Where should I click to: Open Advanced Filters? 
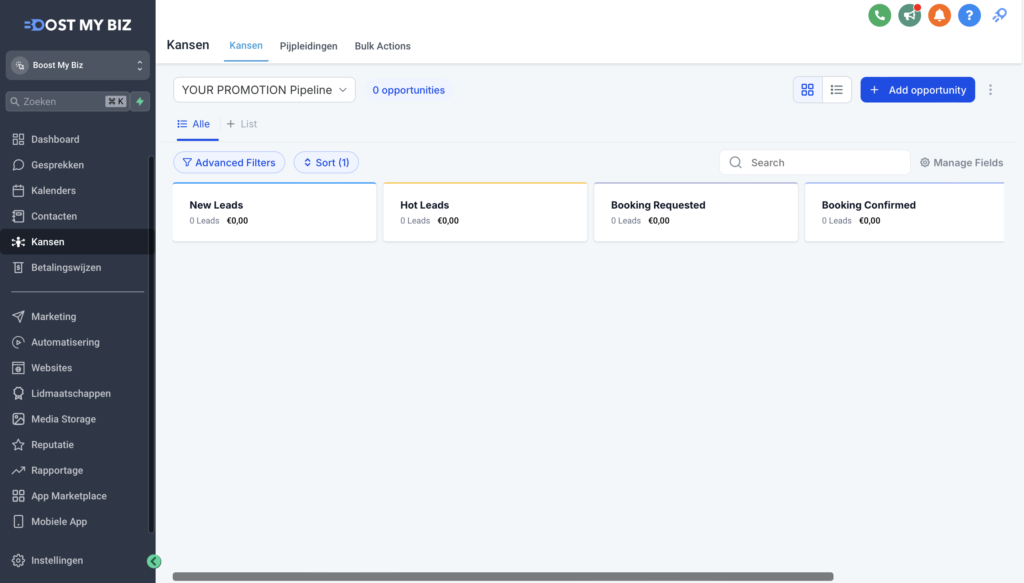pos(229,162)
